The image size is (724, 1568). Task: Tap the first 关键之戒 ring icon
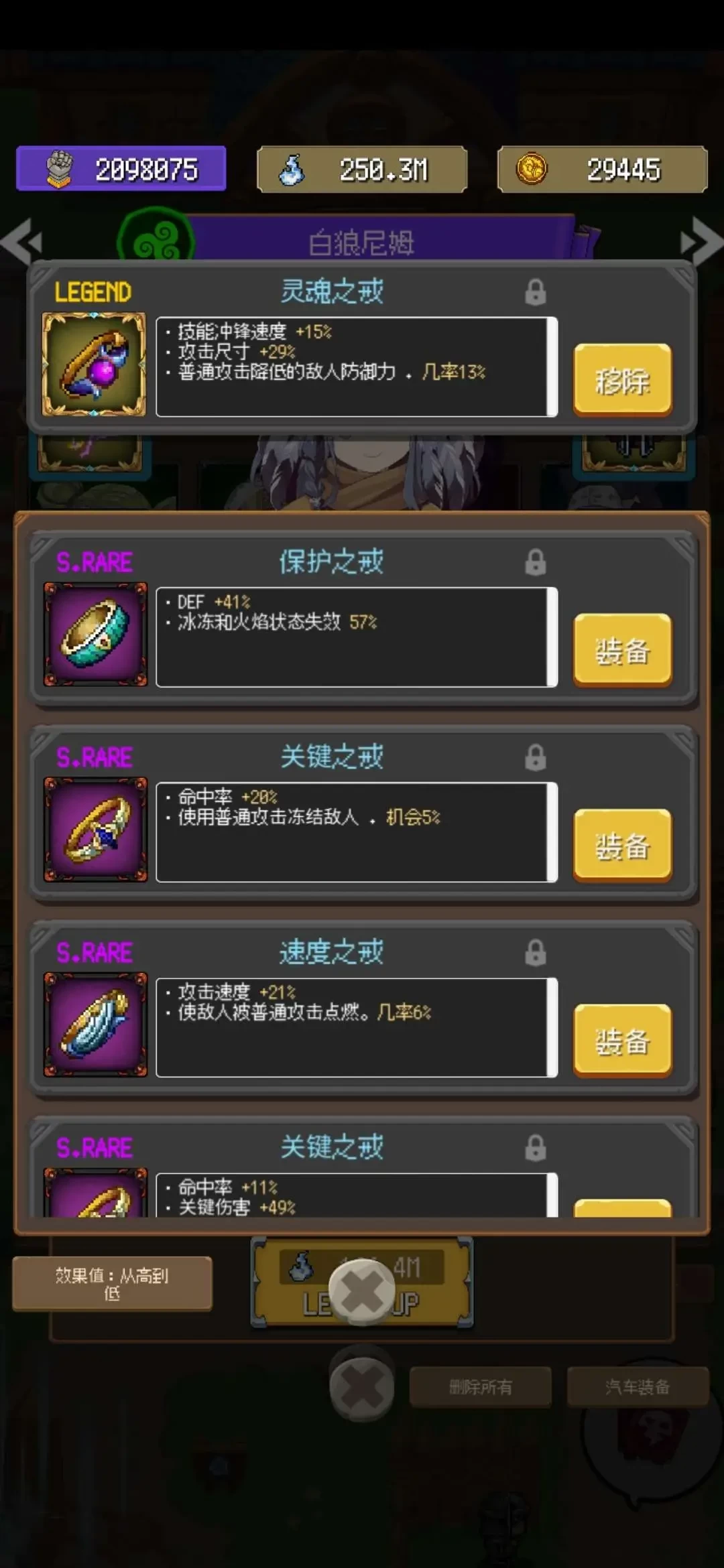coord(95,830)
